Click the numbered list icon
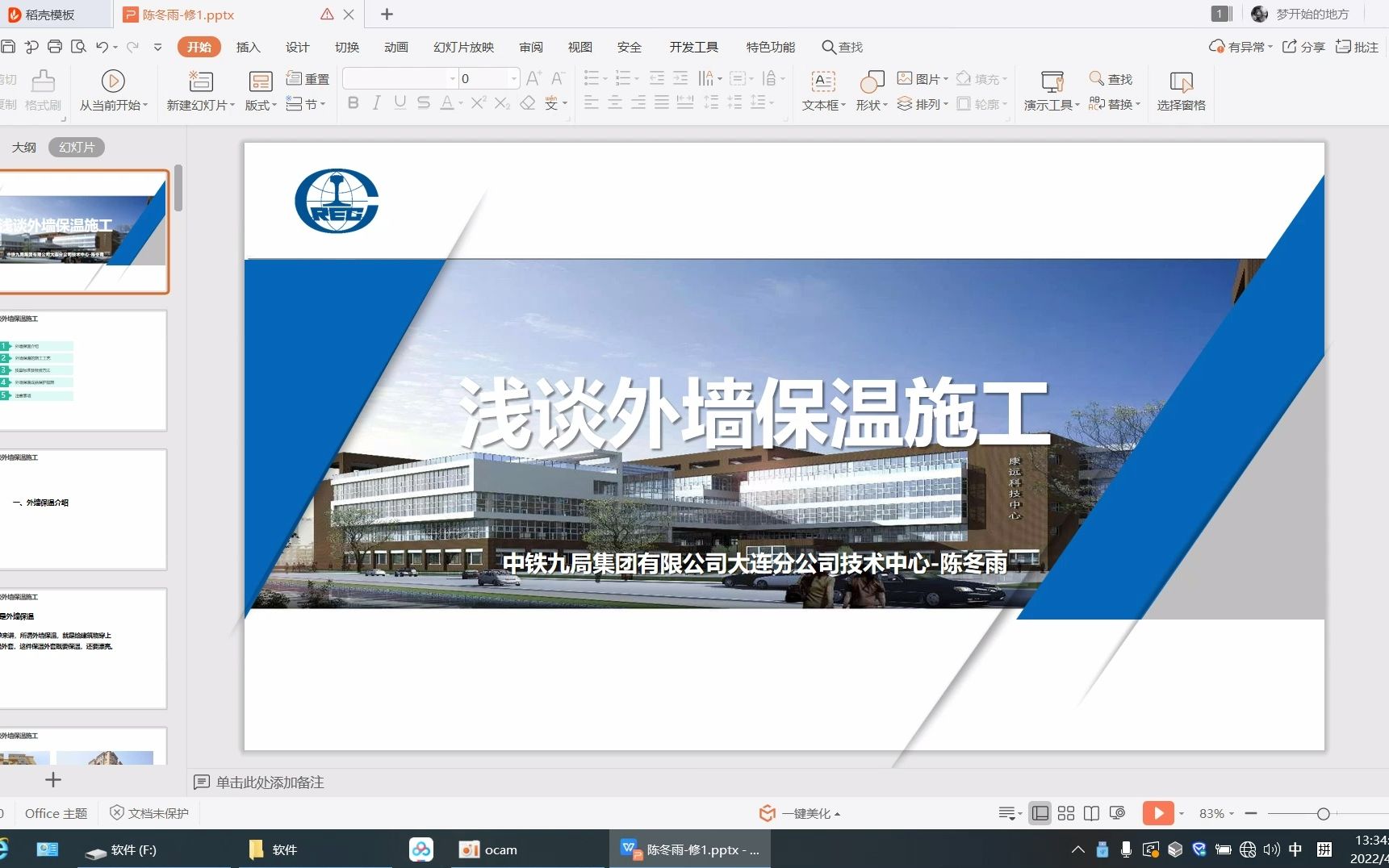This screenshot has height=868, width=1389. pyautogui.click(x=622, y=78)
